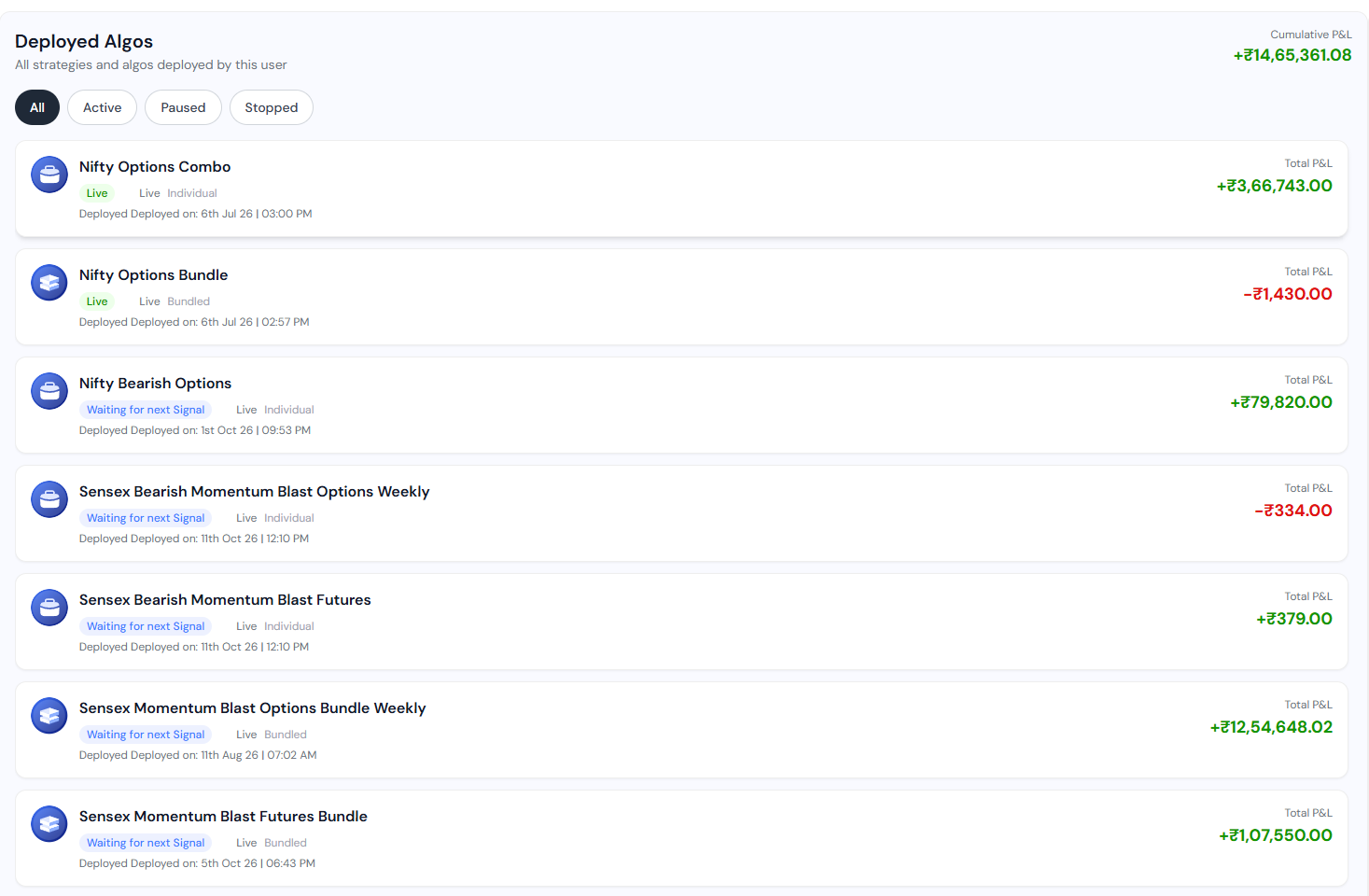Click the Cumulative P&L label
1369x896 pixels.
[1311, 35]
